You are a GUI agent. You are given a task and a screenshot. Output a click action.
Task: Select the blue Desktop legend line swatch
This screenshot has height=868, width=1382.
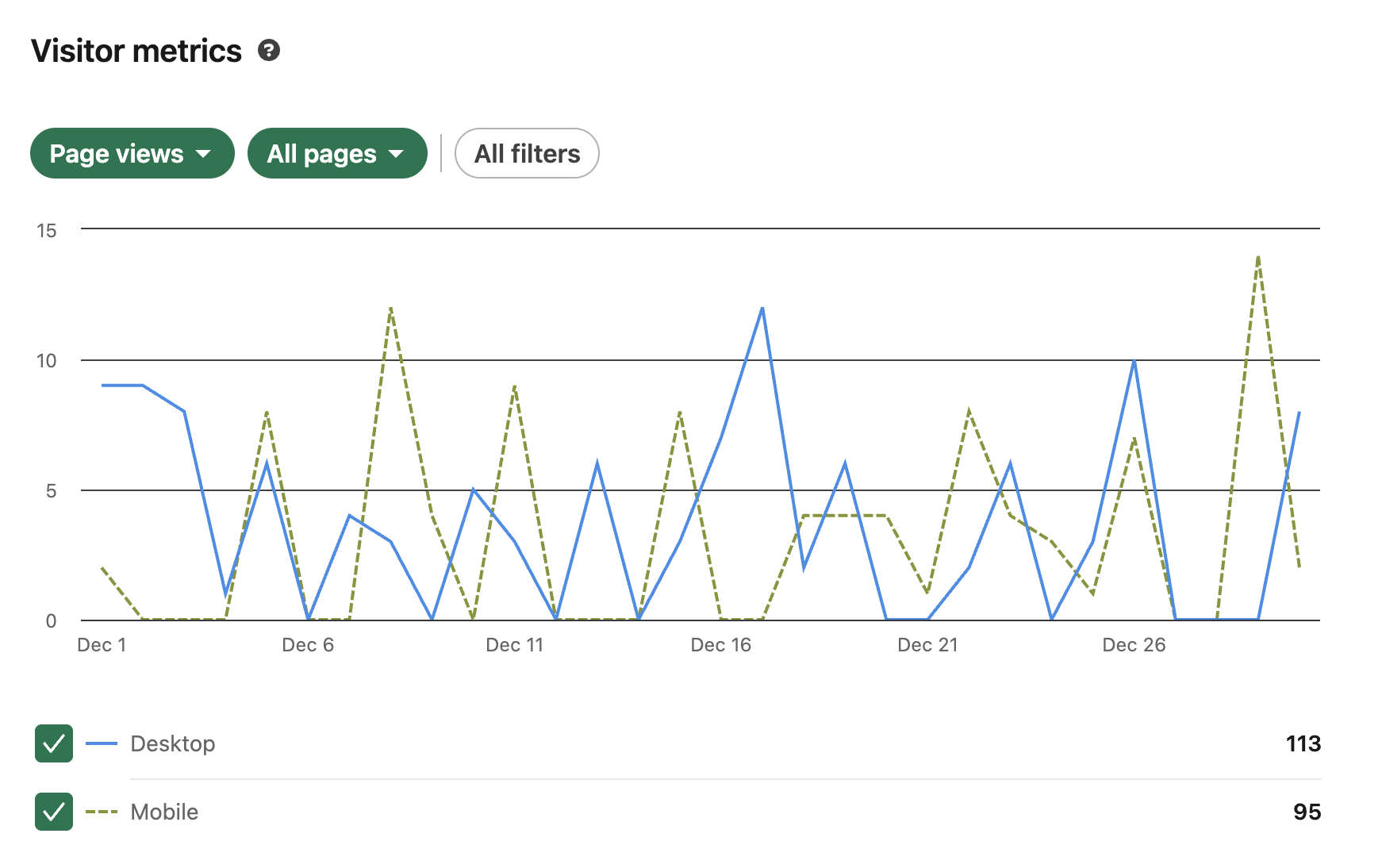pos(102,743)
